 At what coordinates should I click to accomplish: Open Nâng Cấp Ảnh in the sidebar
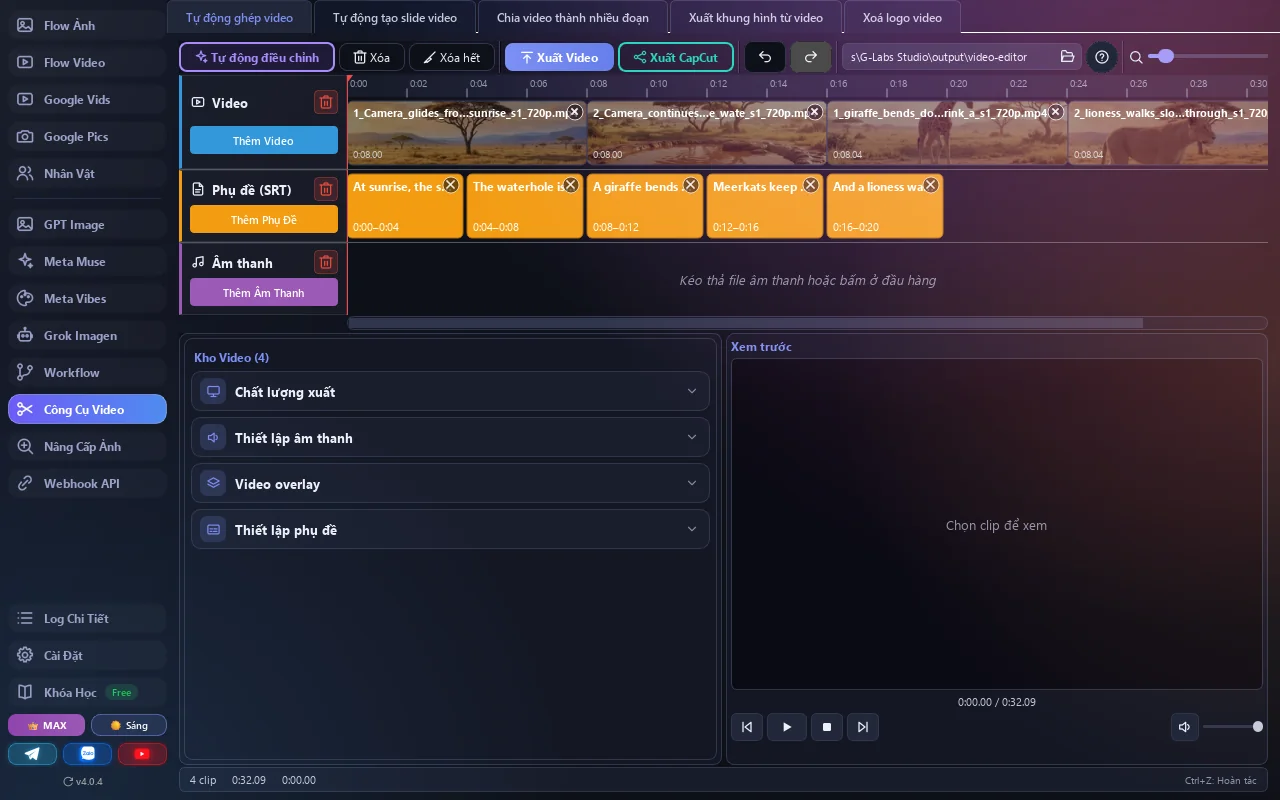point(87,446)
